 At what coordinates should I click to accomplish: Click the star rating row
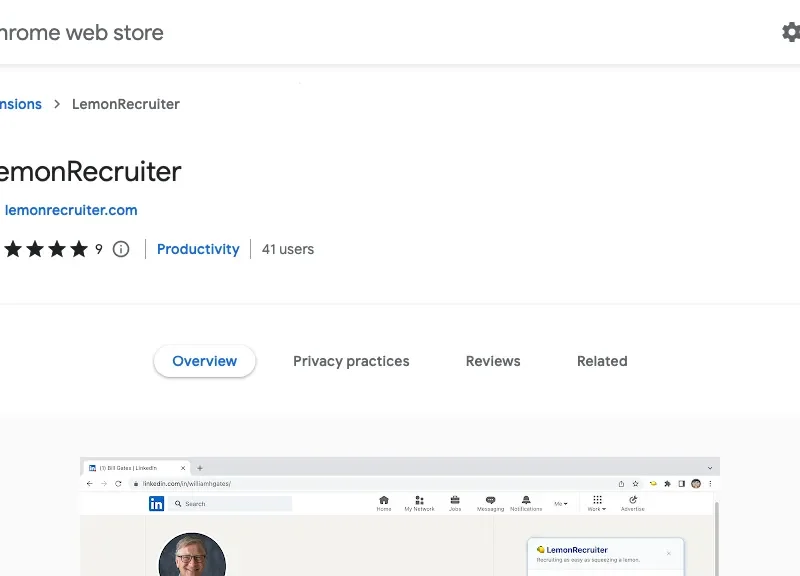(x=45, y=249)
